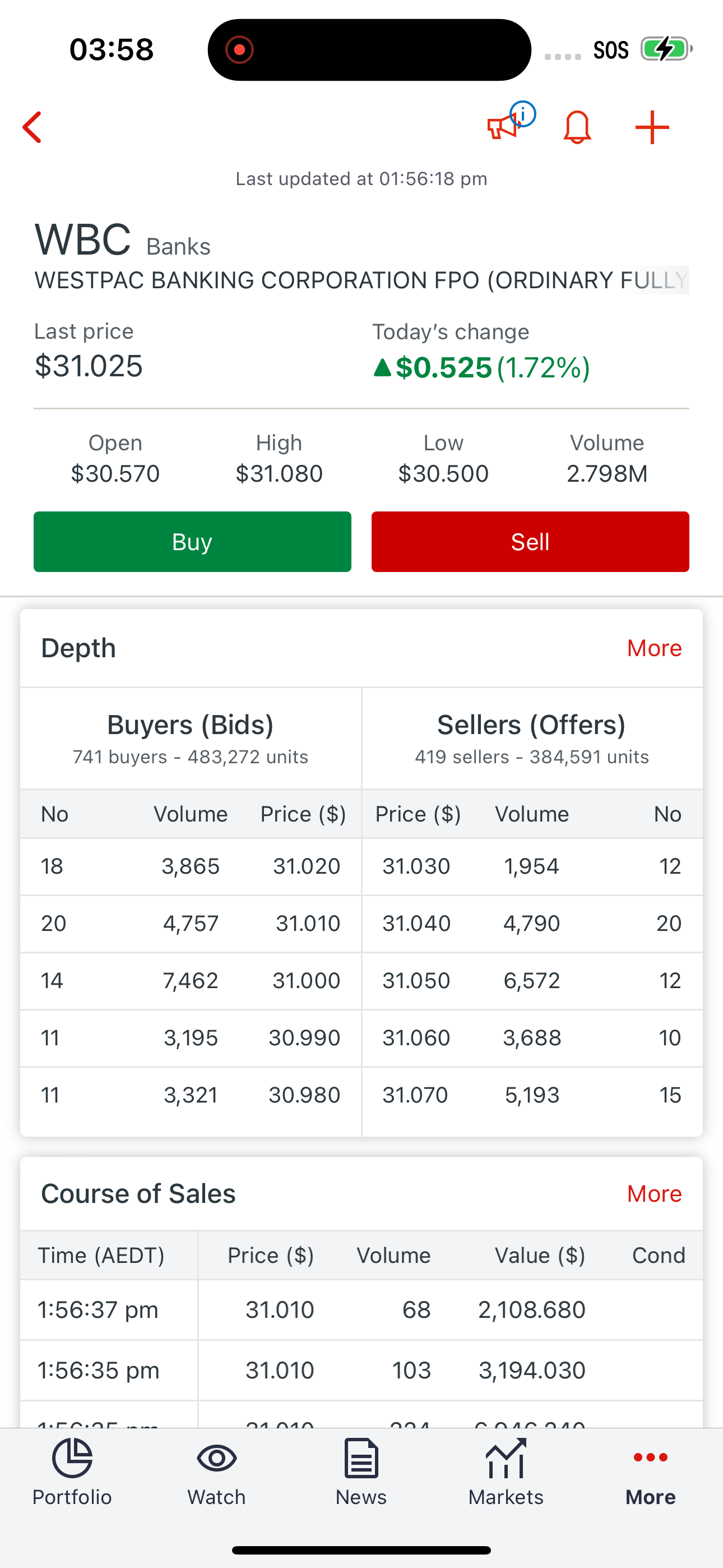Tap Low value $30.500
This screenshot has height=1568, width=723.
click(x=443, y=473)
